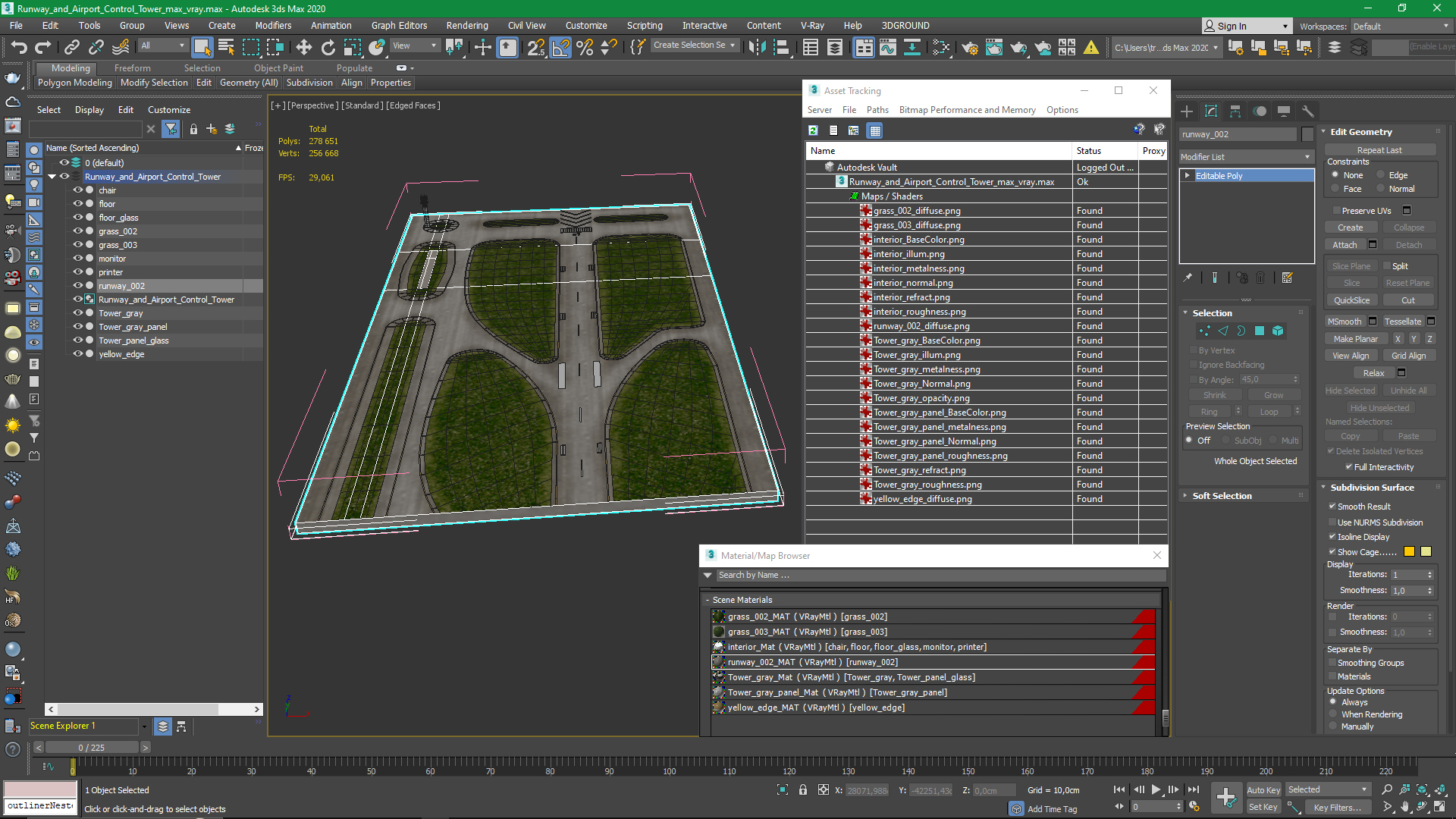Toggle the selection lock padlock in status bar
Screen dimensions: 1456x819
pyautogui.click(x=803, y=790)
